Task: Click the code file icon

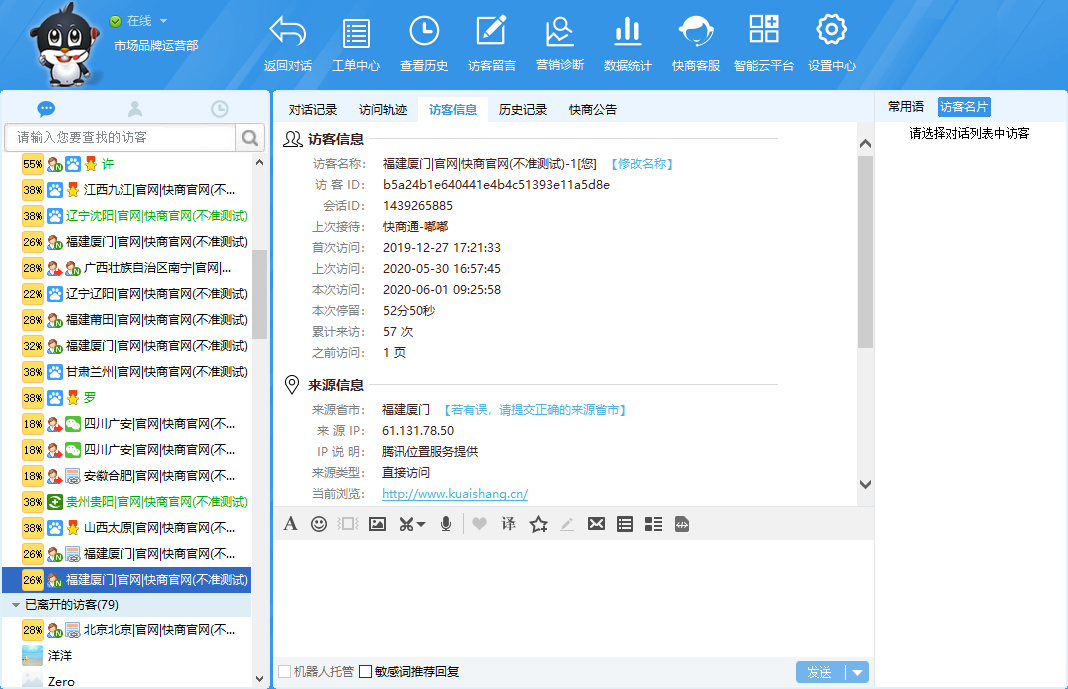Action: 682,524
